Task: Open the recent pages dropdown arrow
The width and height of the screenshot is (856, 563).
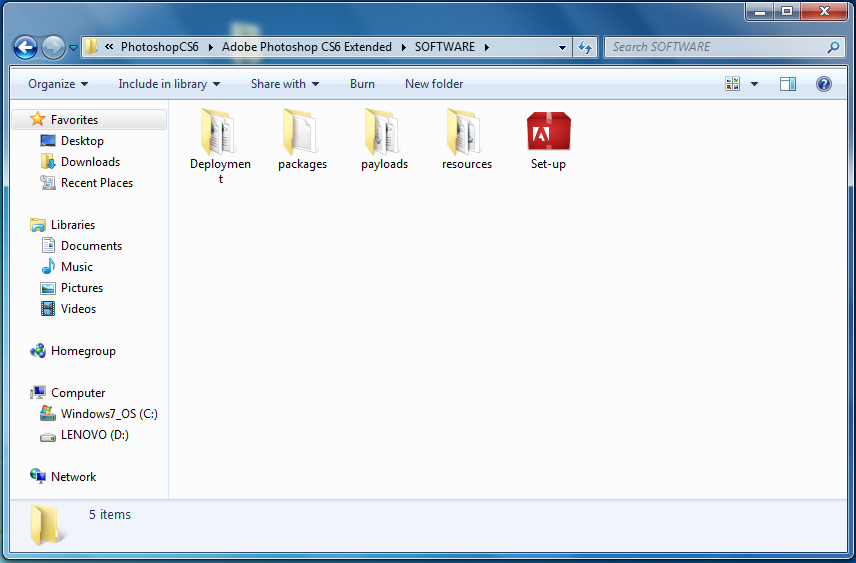Action: pos(73,48)
